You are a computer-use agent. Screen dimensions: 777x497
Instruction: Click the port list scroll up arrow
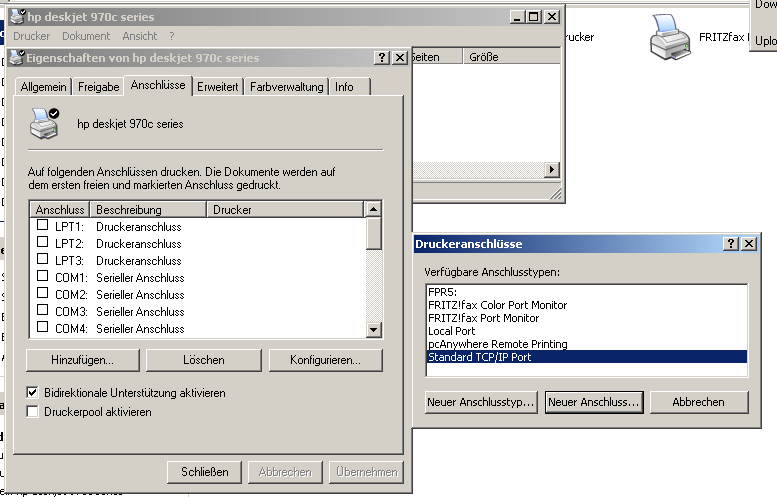374,209
